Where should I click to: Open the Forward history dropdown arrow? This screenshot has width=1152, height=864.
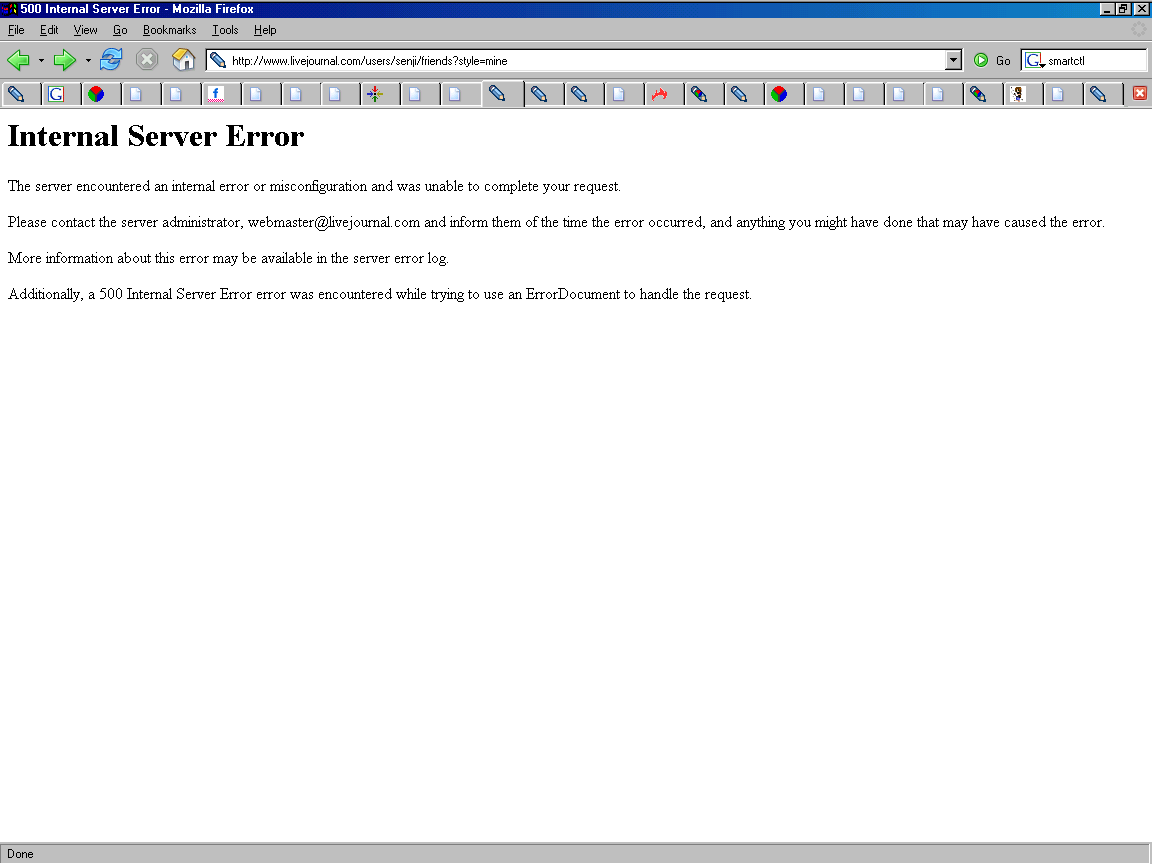[88, 61]
